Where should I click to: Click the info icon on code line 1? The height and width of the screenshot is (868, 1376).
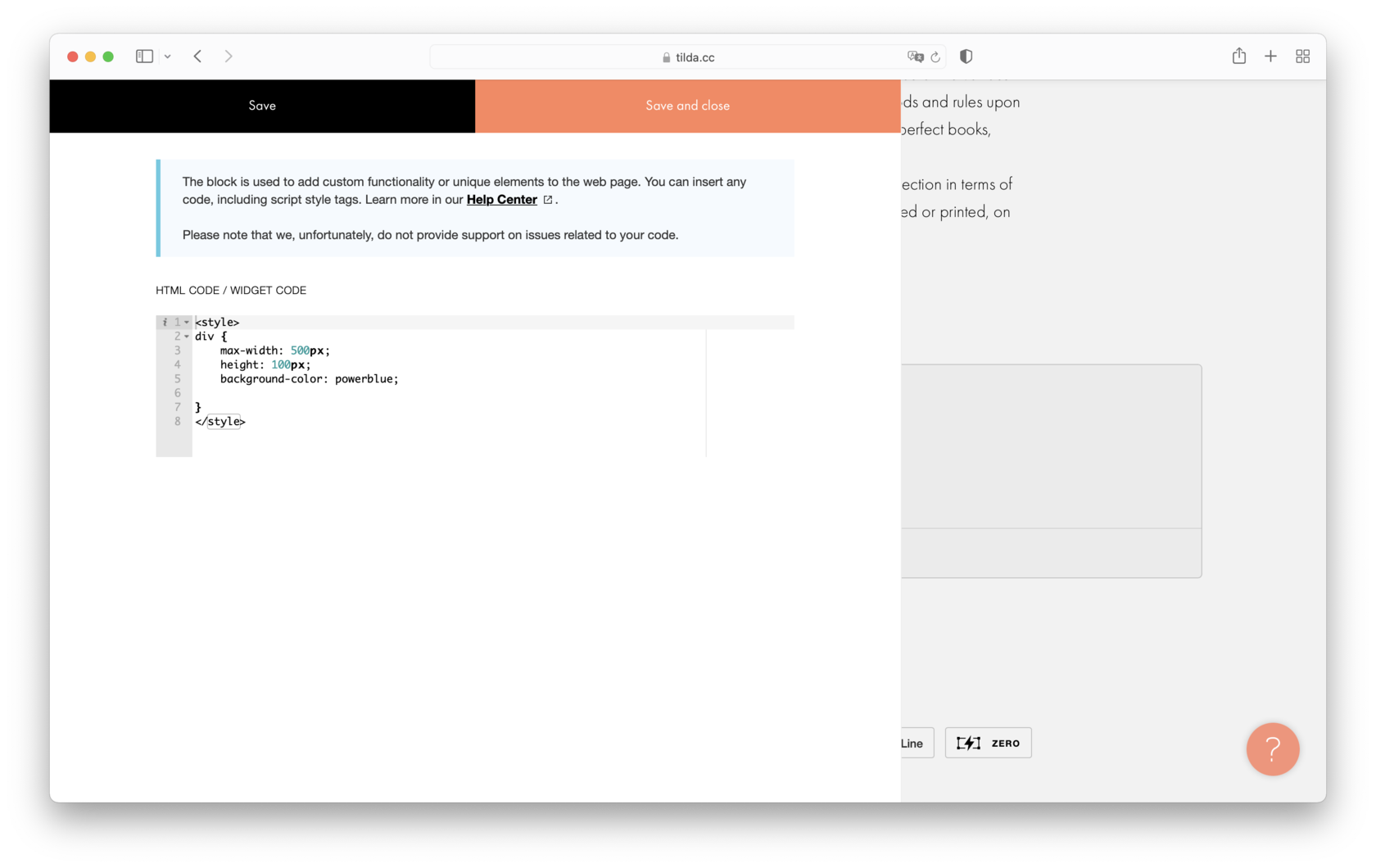pos(165,322)
